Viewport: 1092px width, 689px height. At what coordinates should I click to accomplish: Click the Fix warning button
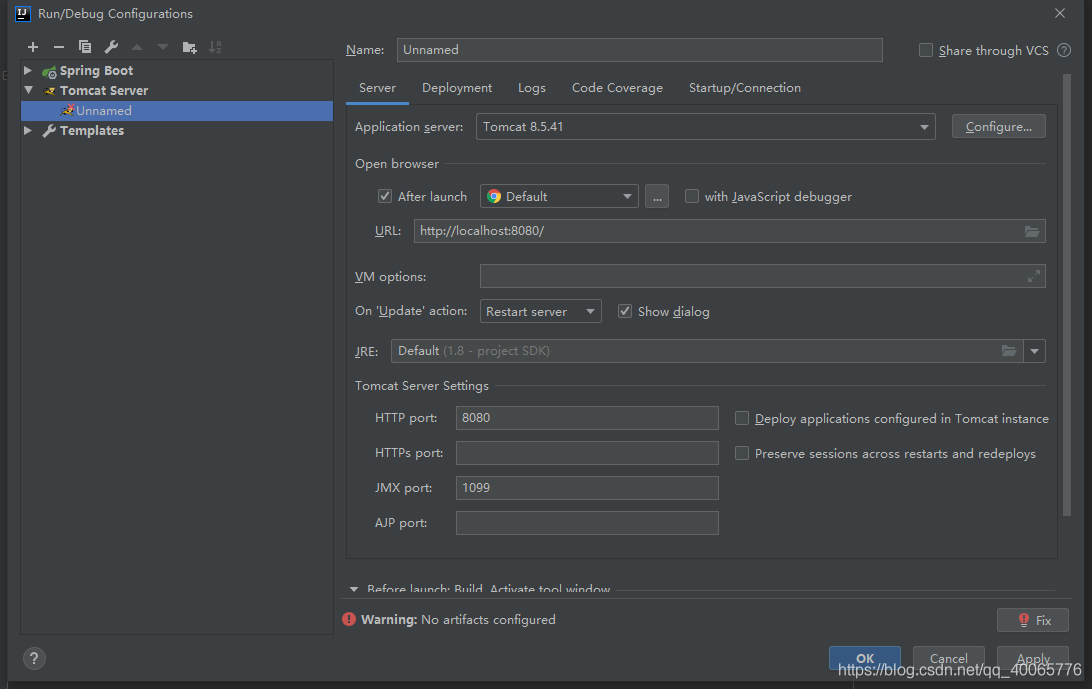coord(1032,620)
